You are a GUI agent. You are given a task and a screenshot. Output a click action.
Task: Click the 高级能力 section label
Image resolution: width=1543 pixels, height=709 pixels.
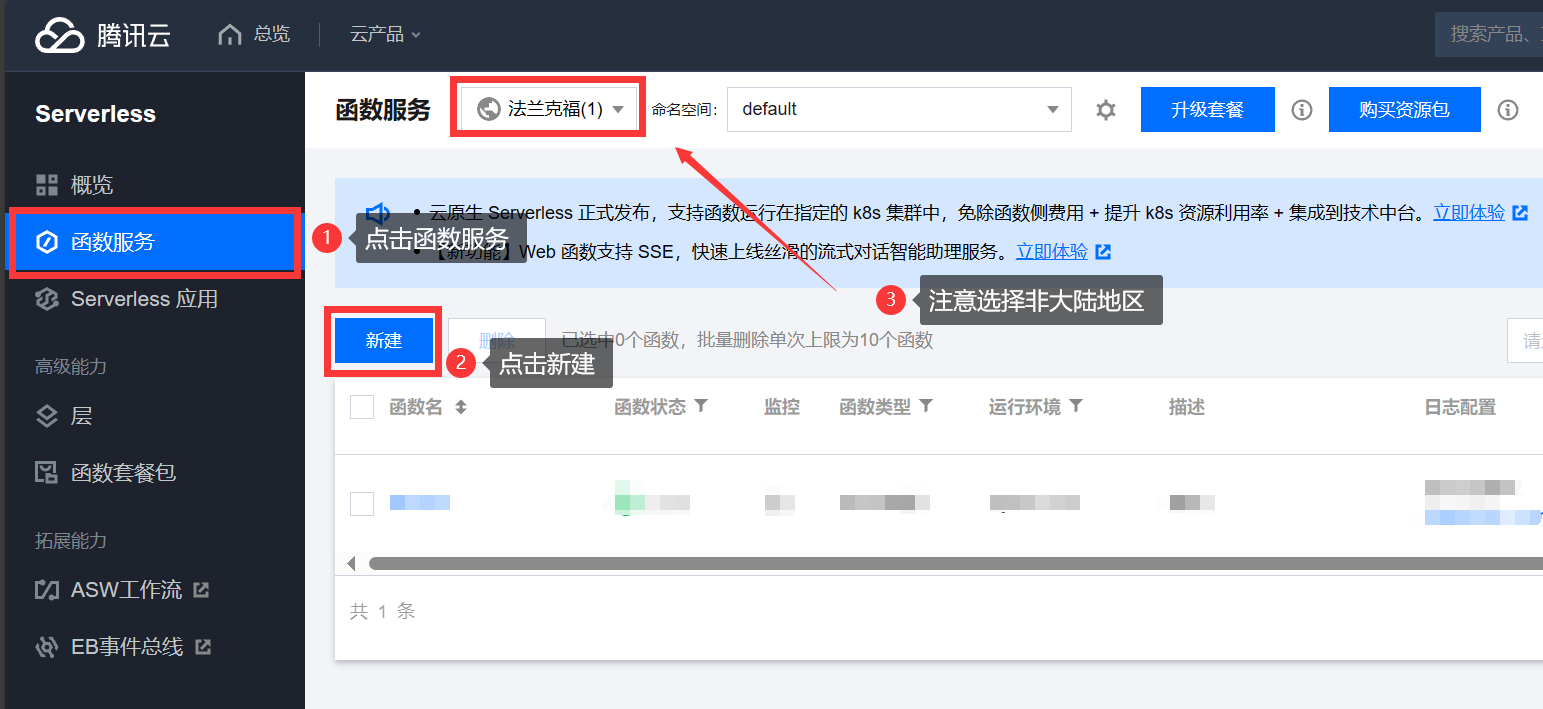click(71, 367)
